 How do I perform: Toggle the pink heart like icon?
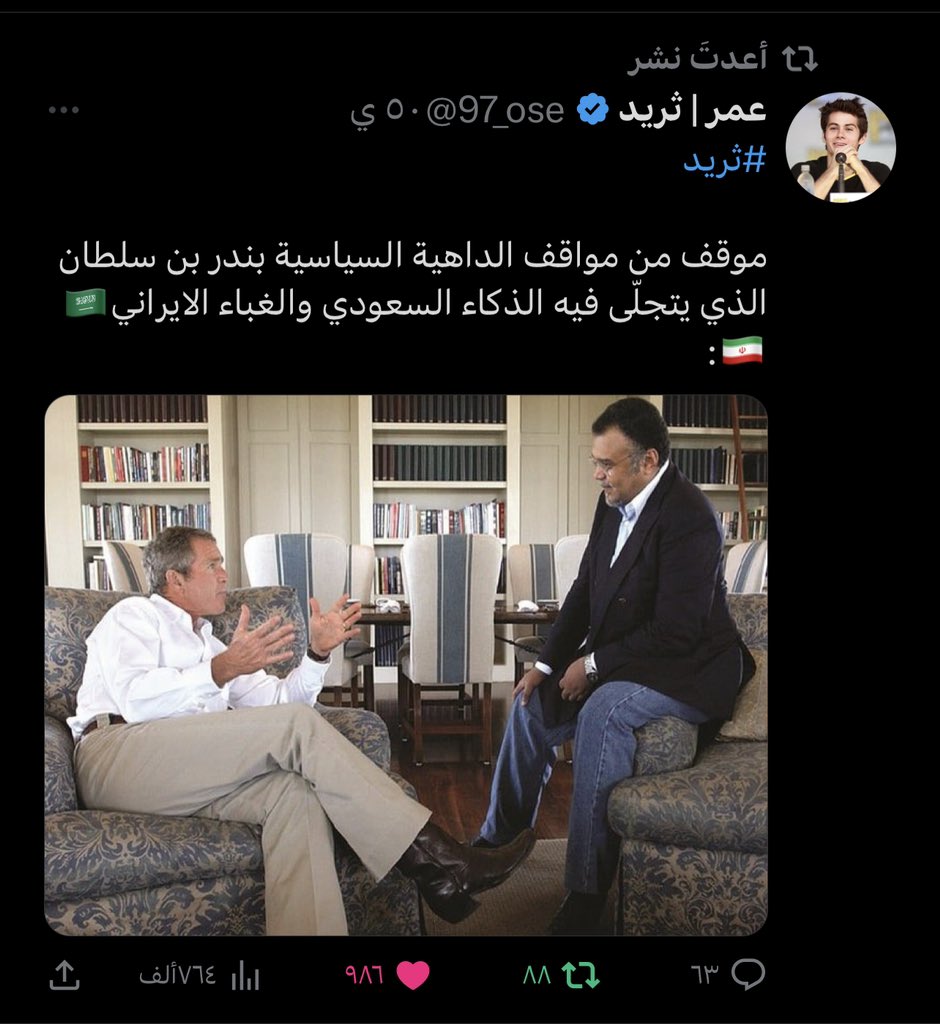413,976
